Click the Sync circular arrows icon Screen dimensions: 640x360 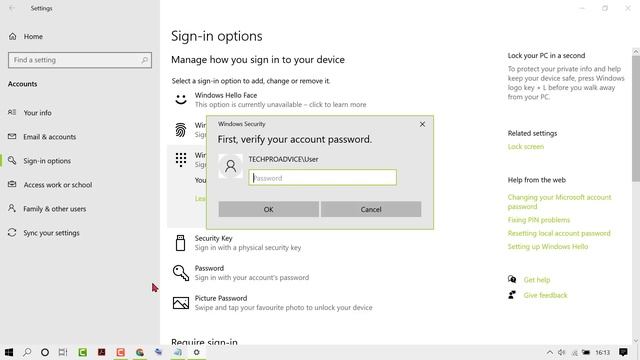[x=12, y=233]
